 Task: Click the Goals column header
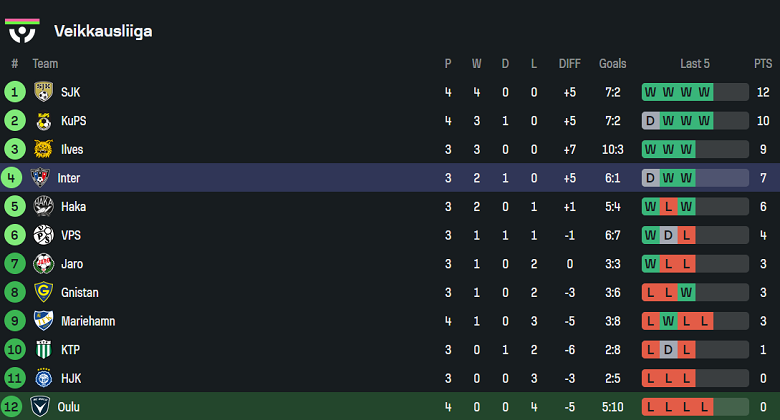click(x=612, y=63)
